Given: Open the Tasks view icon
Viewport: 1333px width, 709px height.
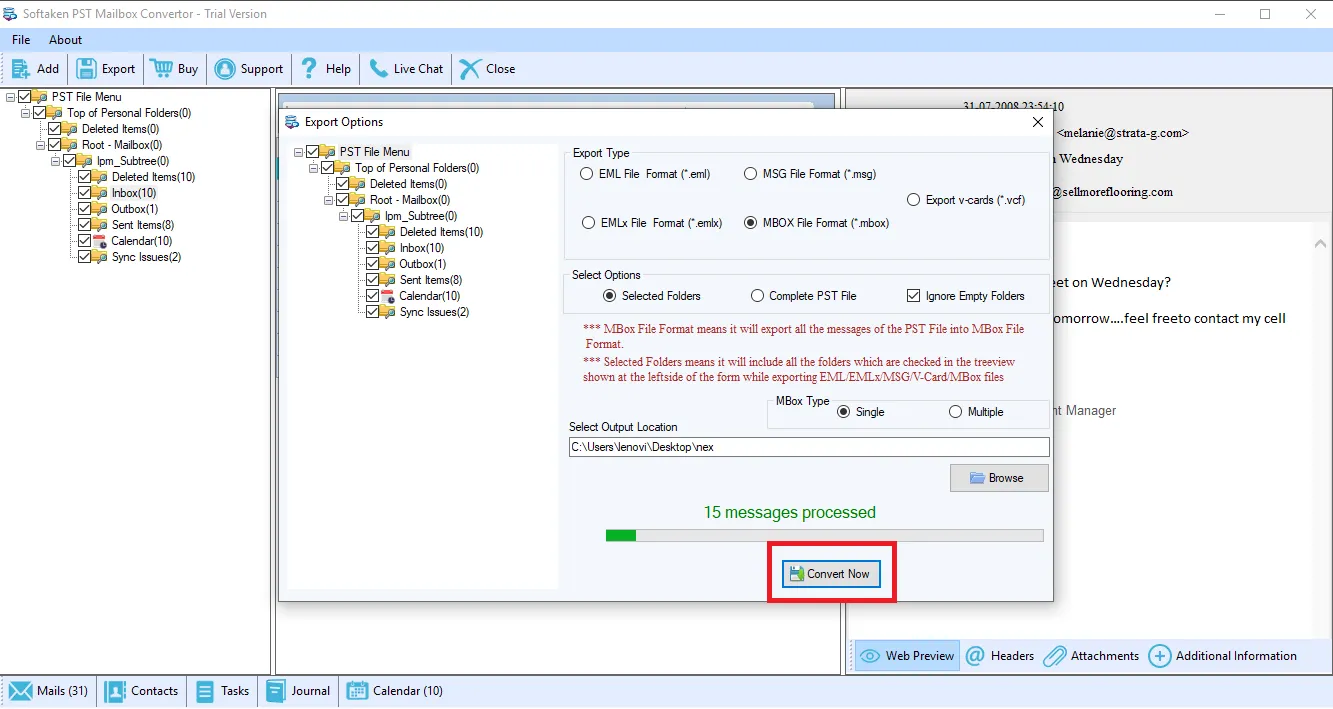Looking at the screenshot, I should coord(205,691).
